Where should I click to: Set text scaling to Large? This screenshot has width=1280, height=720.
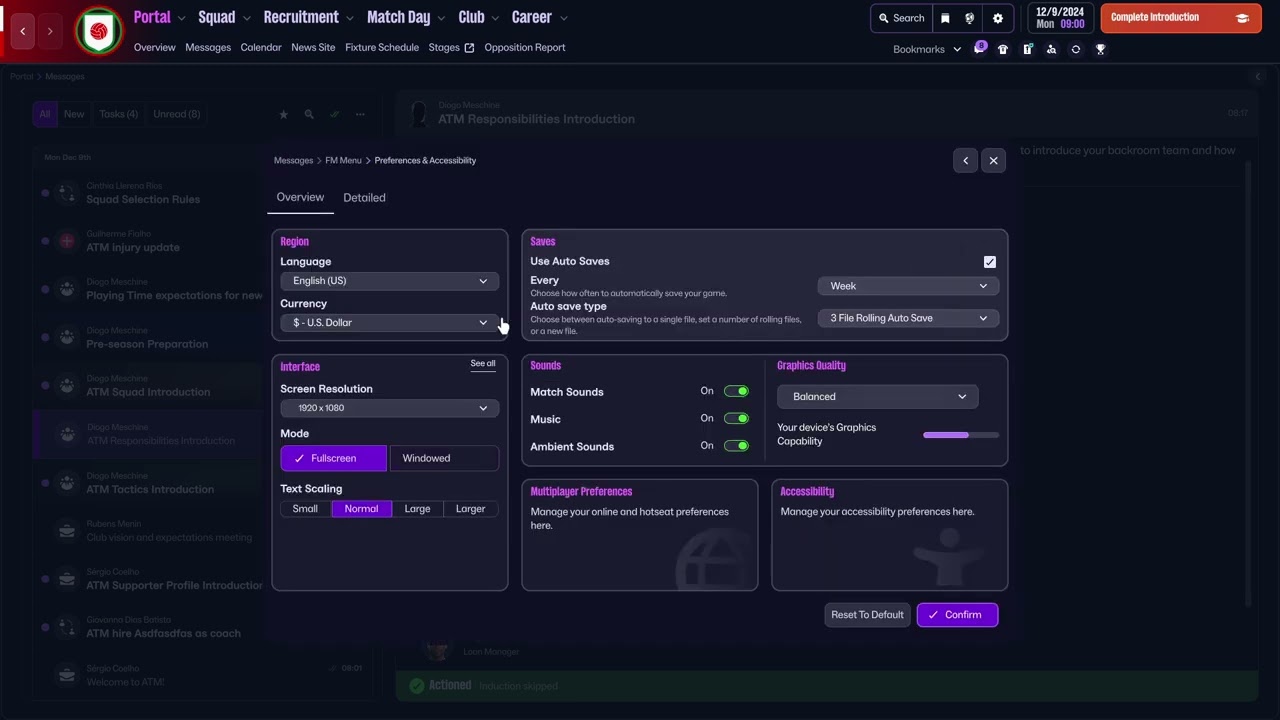pyautogui.click(x=417, y=509)
